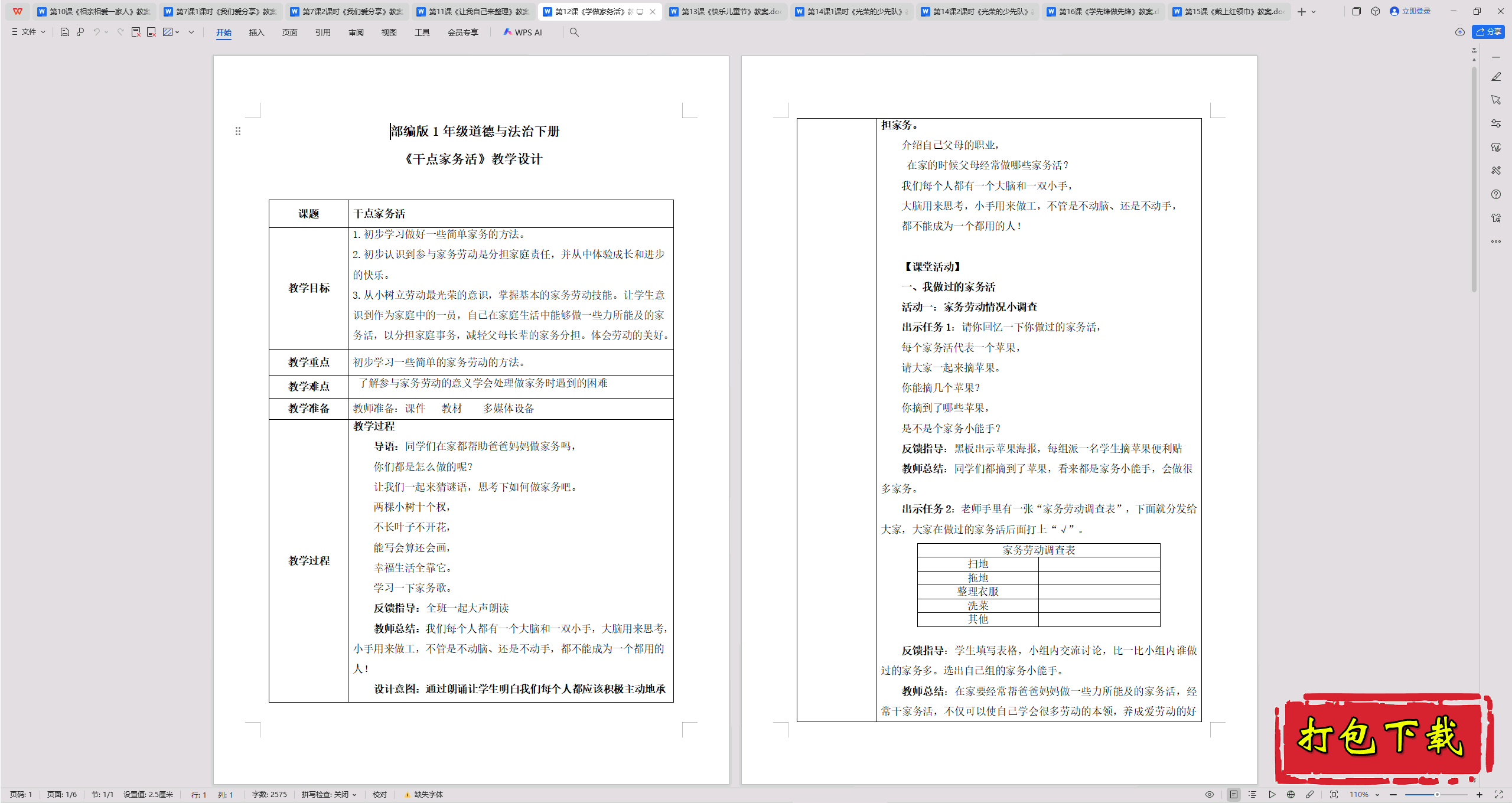
Task: Select the 插入 ribbon tab
Action: point(256,32)
